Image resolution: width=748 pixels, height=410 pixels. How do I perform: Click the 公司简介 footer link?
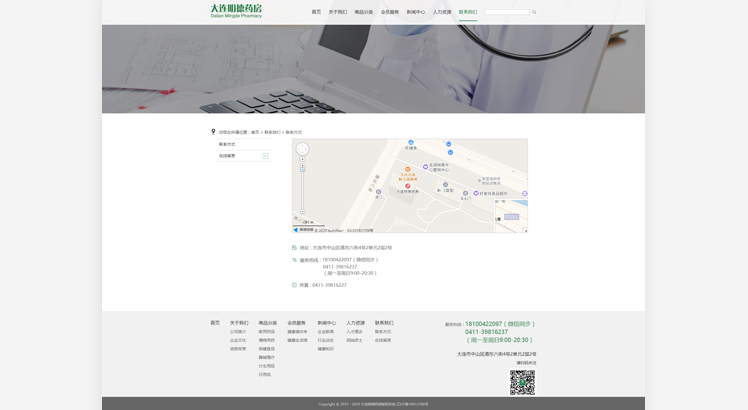click(238, 331)
